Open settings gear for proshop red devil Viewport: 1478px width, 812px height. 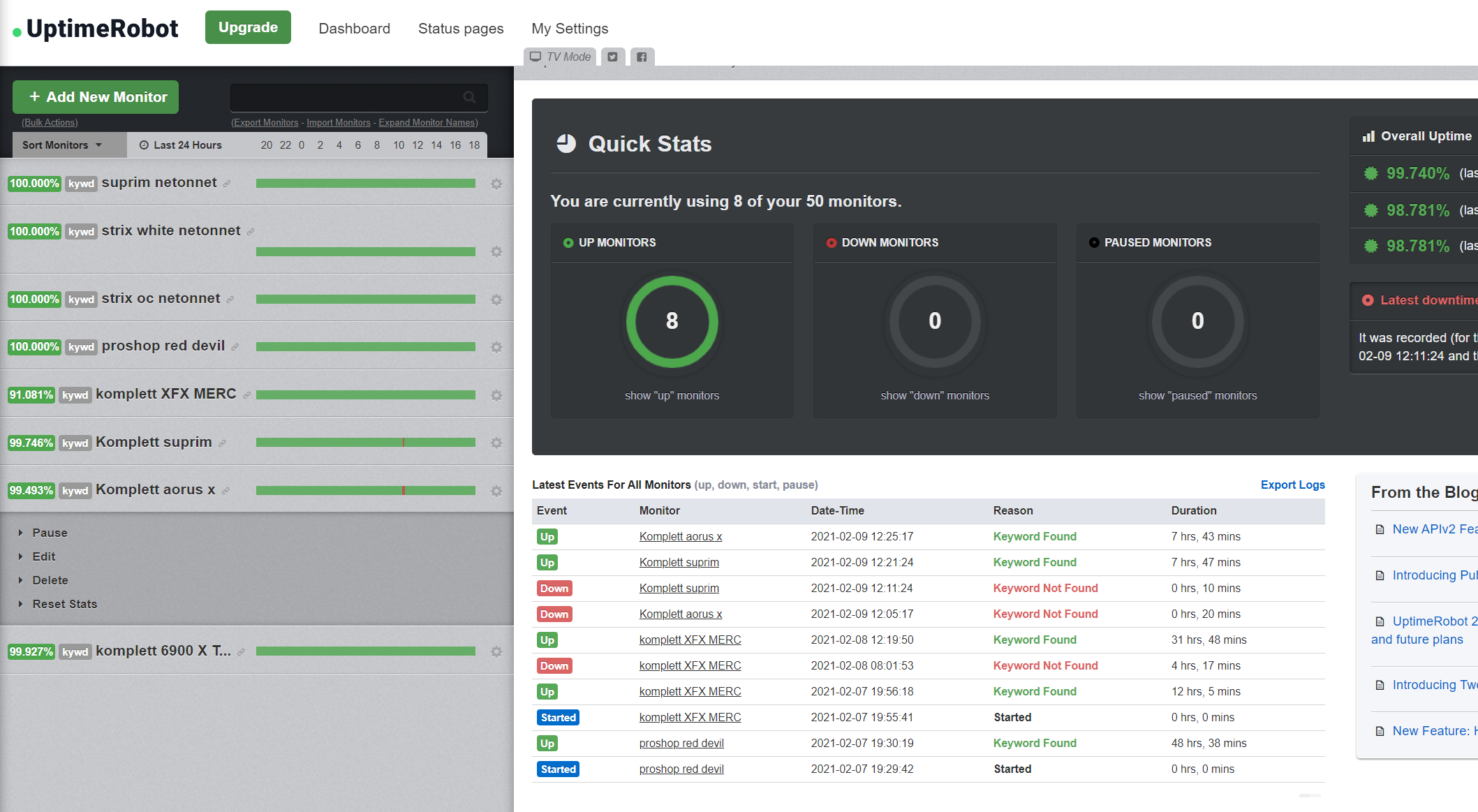click(496, 347)
